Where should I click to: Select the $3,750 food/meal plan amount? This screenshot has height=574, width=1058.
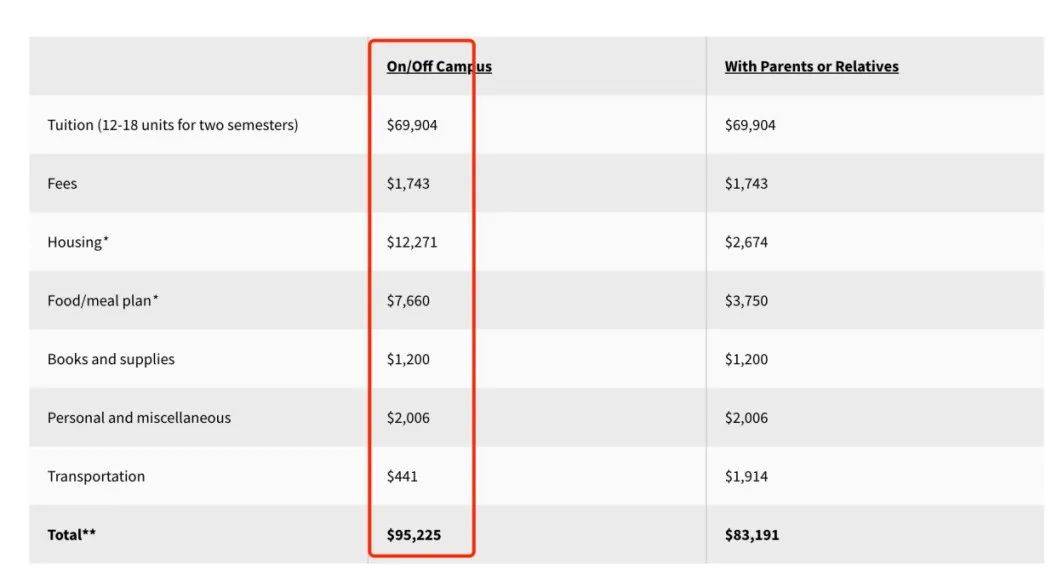(746, 300)
